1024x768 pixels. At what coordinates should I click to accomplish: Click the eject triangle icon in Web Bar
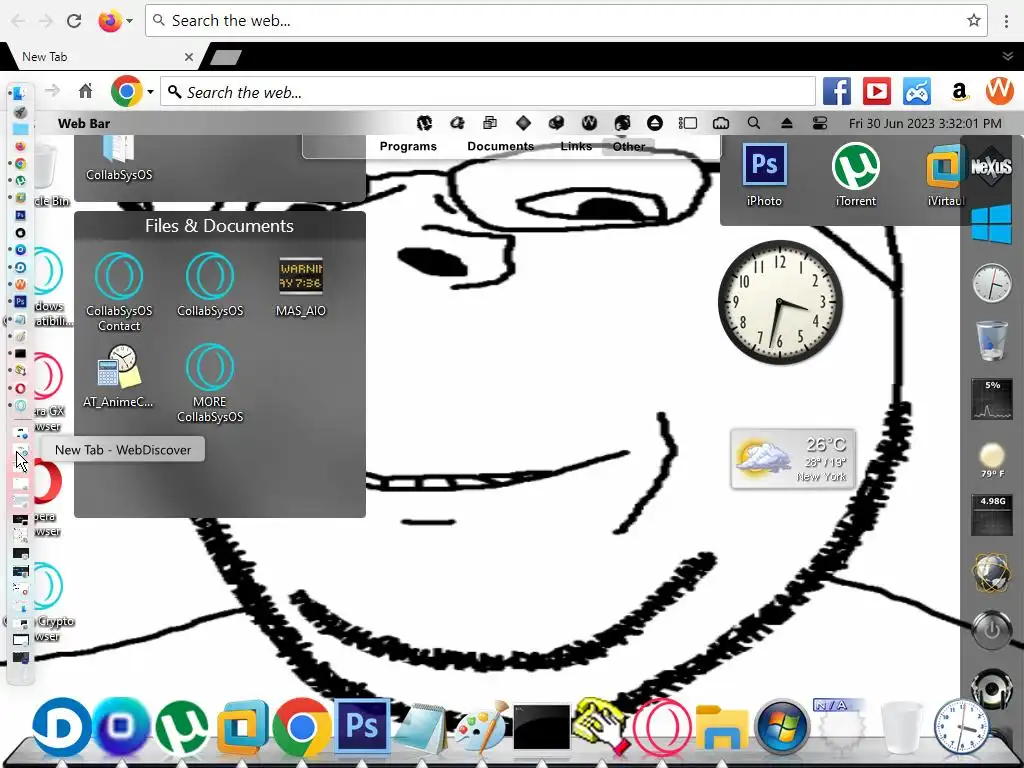786,123
